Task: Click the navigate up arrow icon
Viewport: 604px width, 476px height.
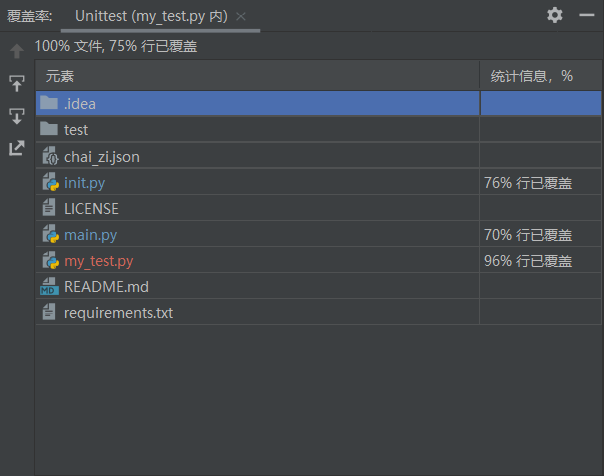Action: [x=16, y=51]
